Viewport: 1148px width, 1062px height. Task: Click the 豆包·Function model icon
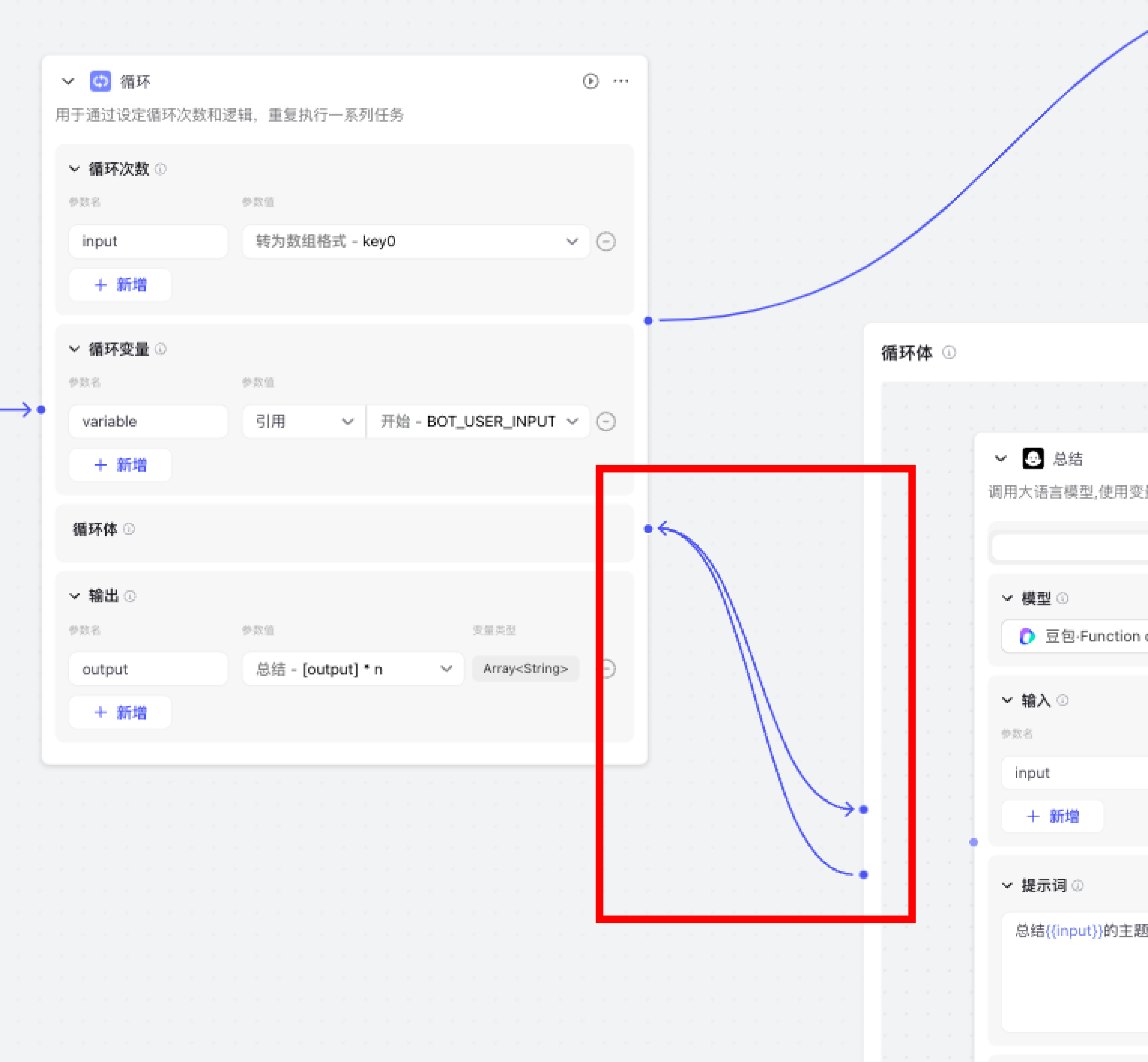[1028, 636]
